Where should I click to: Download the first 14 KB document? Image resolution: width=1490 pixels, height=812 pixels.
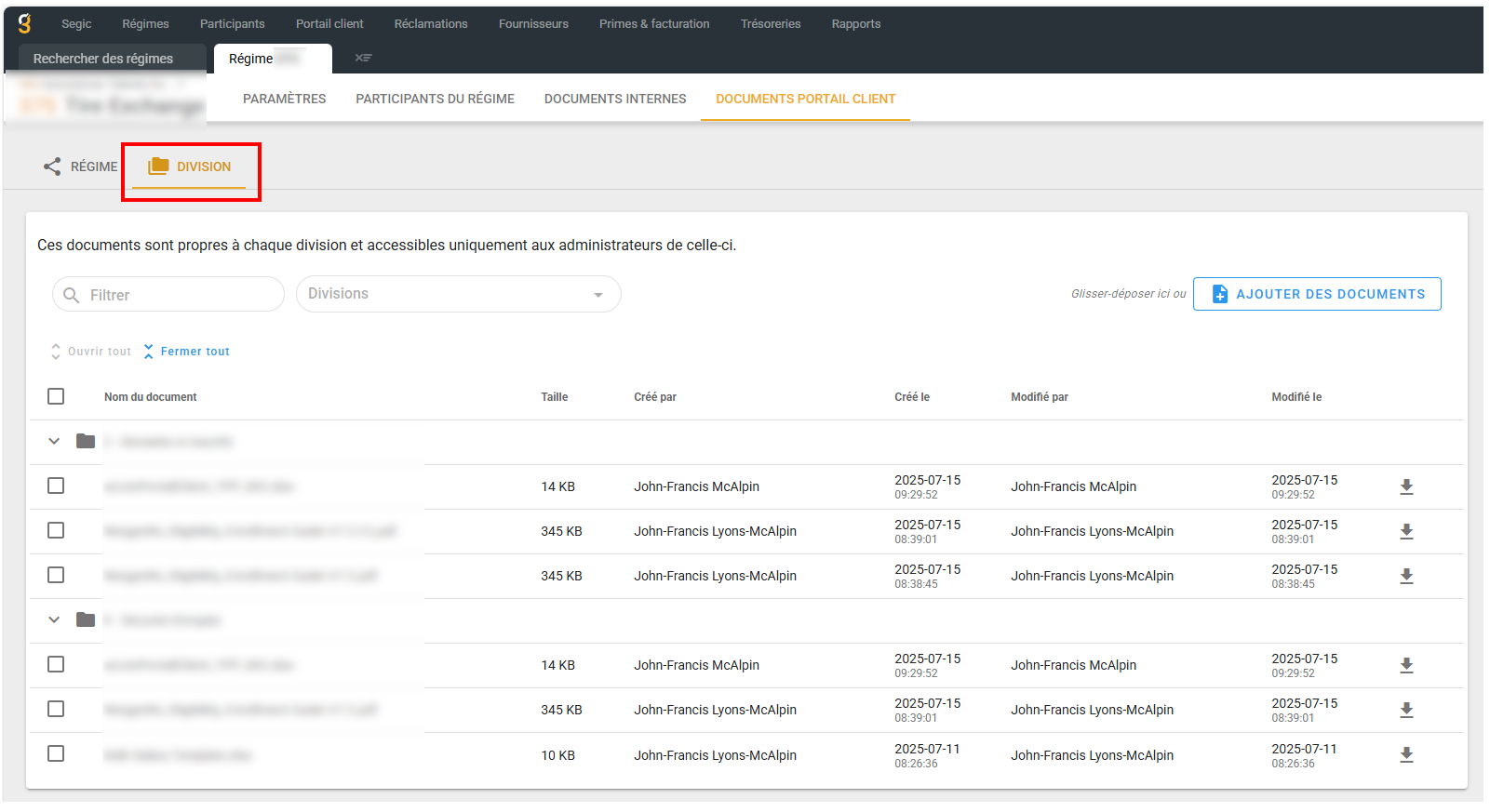point(1406,486)
